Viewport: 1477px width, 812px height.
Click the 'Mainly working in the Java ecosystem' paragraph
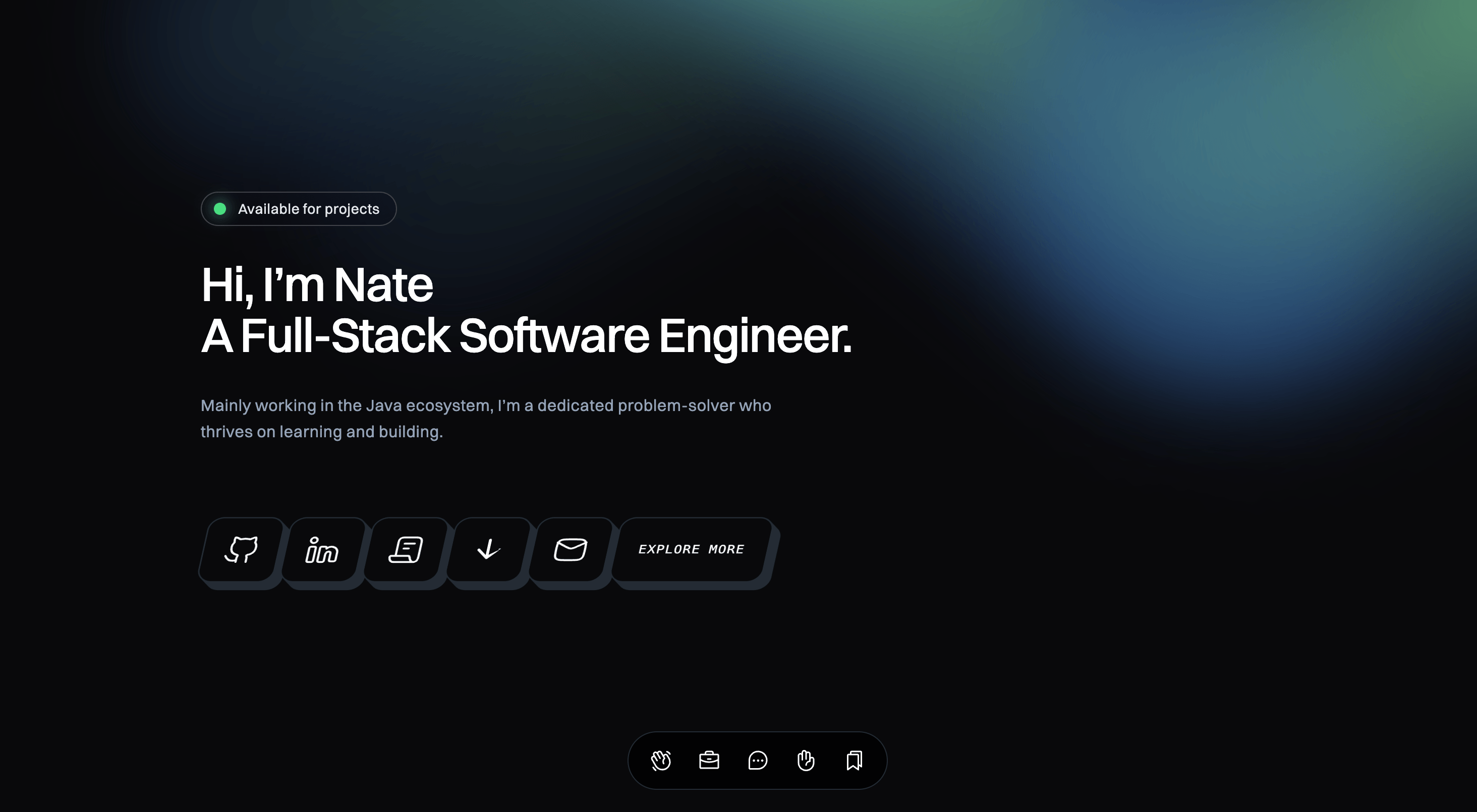click(x=486, y=418)
